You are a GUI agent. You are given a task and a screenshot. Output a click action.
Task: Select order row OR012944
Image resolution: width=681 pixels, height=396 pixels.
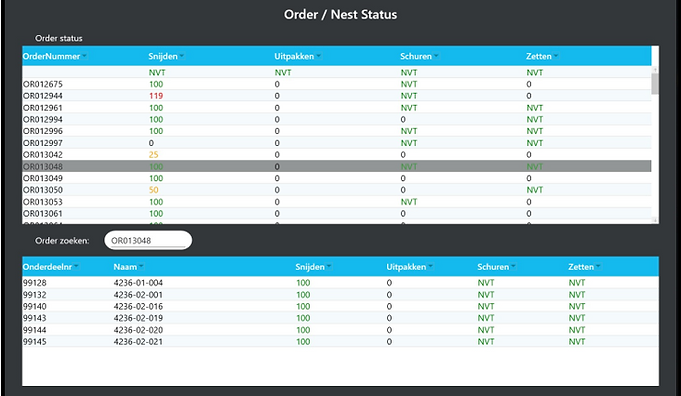click(x=337, y=96)
